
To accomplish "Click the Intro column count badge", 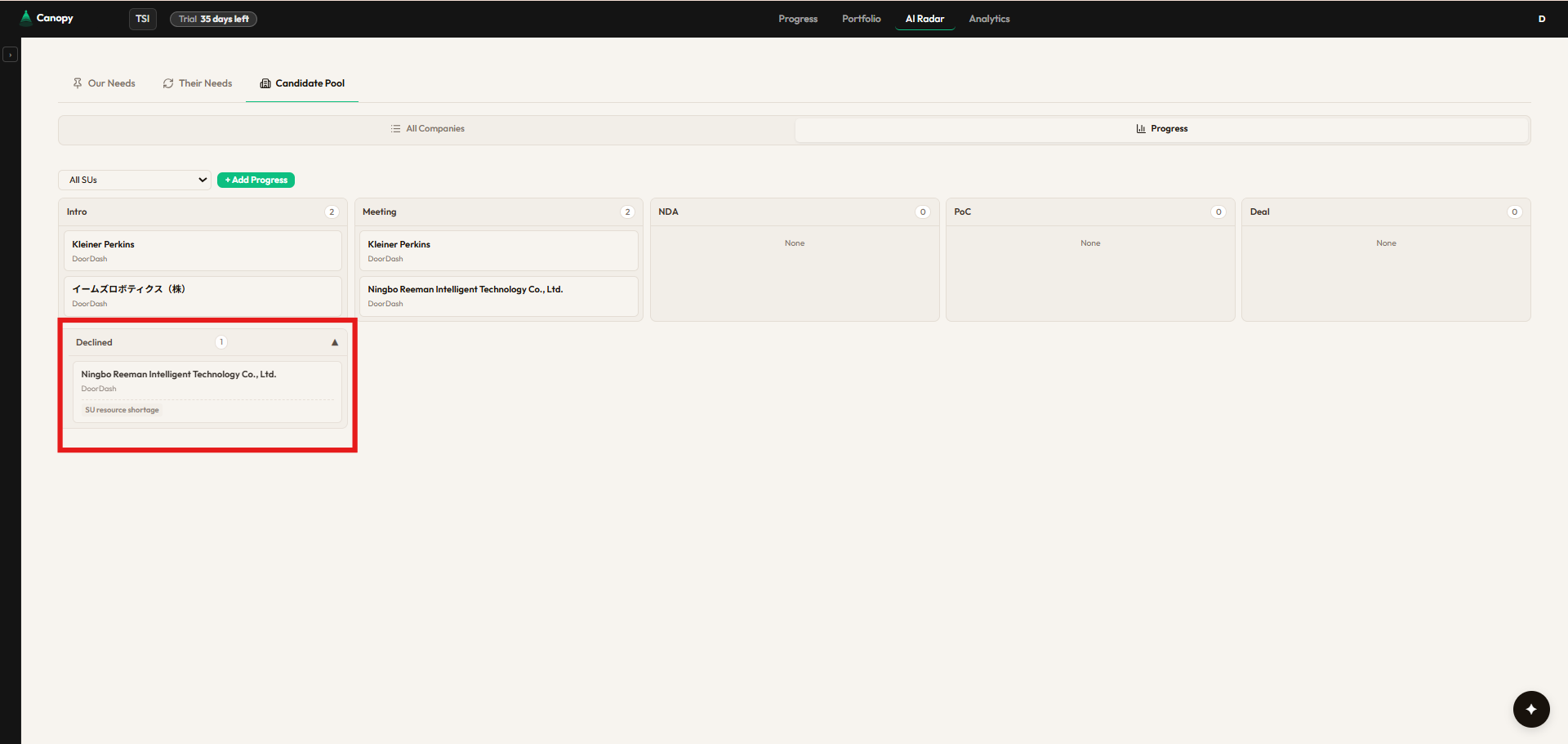I will pyautogui.click(x=332, y=212).
